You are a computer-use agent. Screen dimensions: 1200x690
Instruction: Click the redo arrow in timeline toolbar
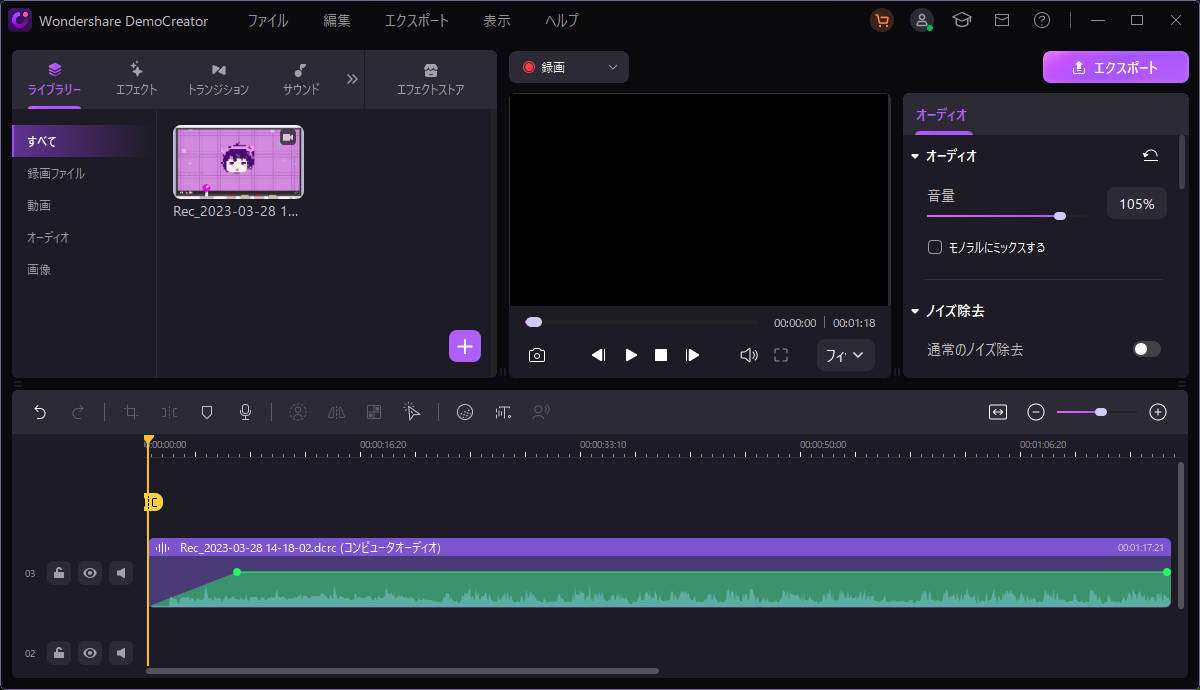click(x=78, y=412)
